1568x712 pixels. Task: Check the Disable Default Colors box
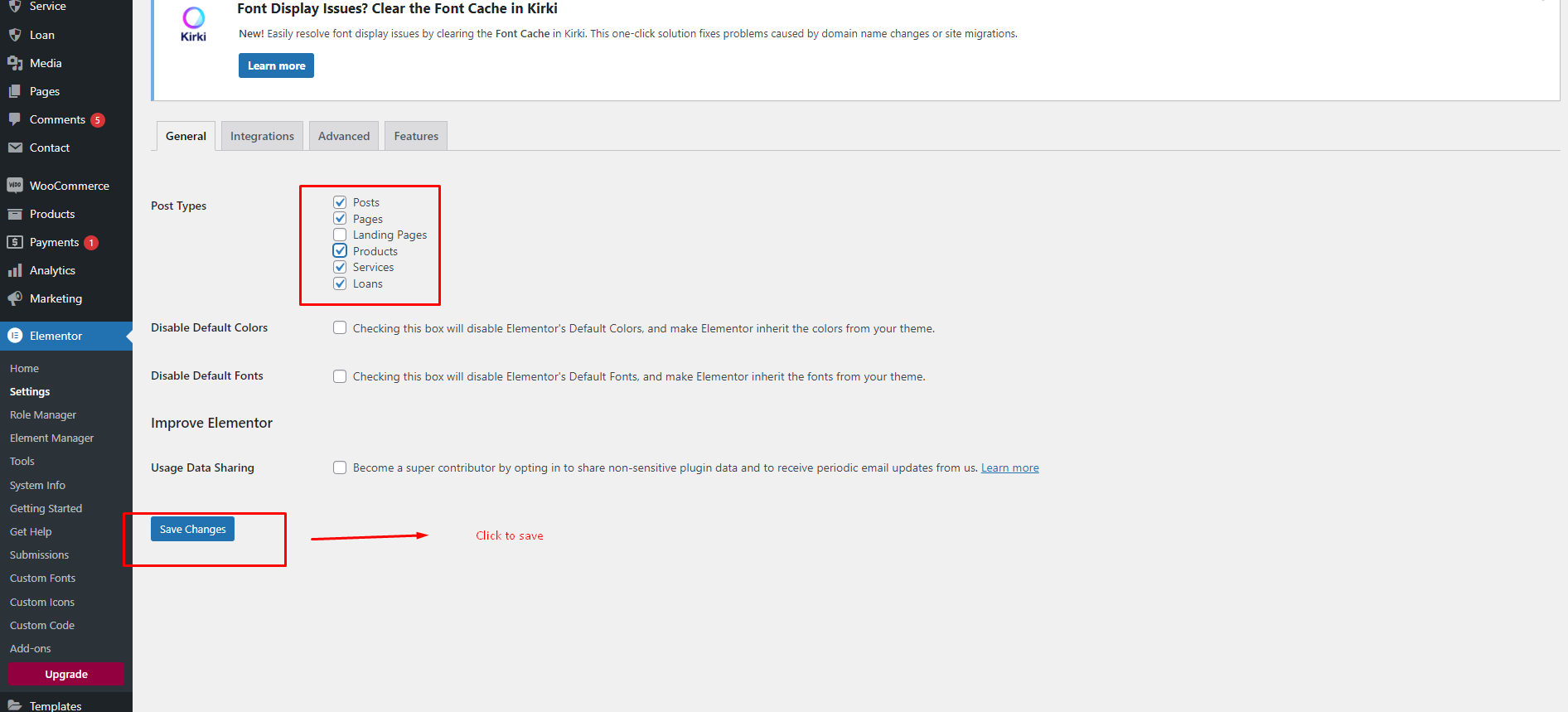[340, 327]
